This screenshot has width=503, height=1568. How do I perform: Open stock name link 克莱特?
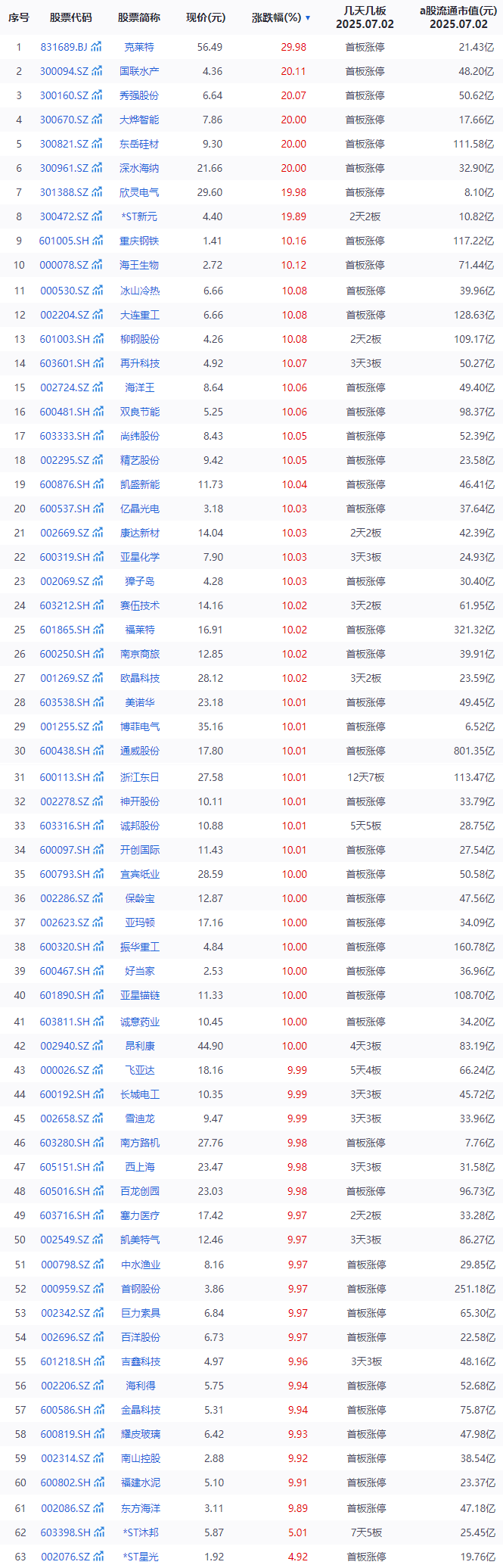(139, 47)
